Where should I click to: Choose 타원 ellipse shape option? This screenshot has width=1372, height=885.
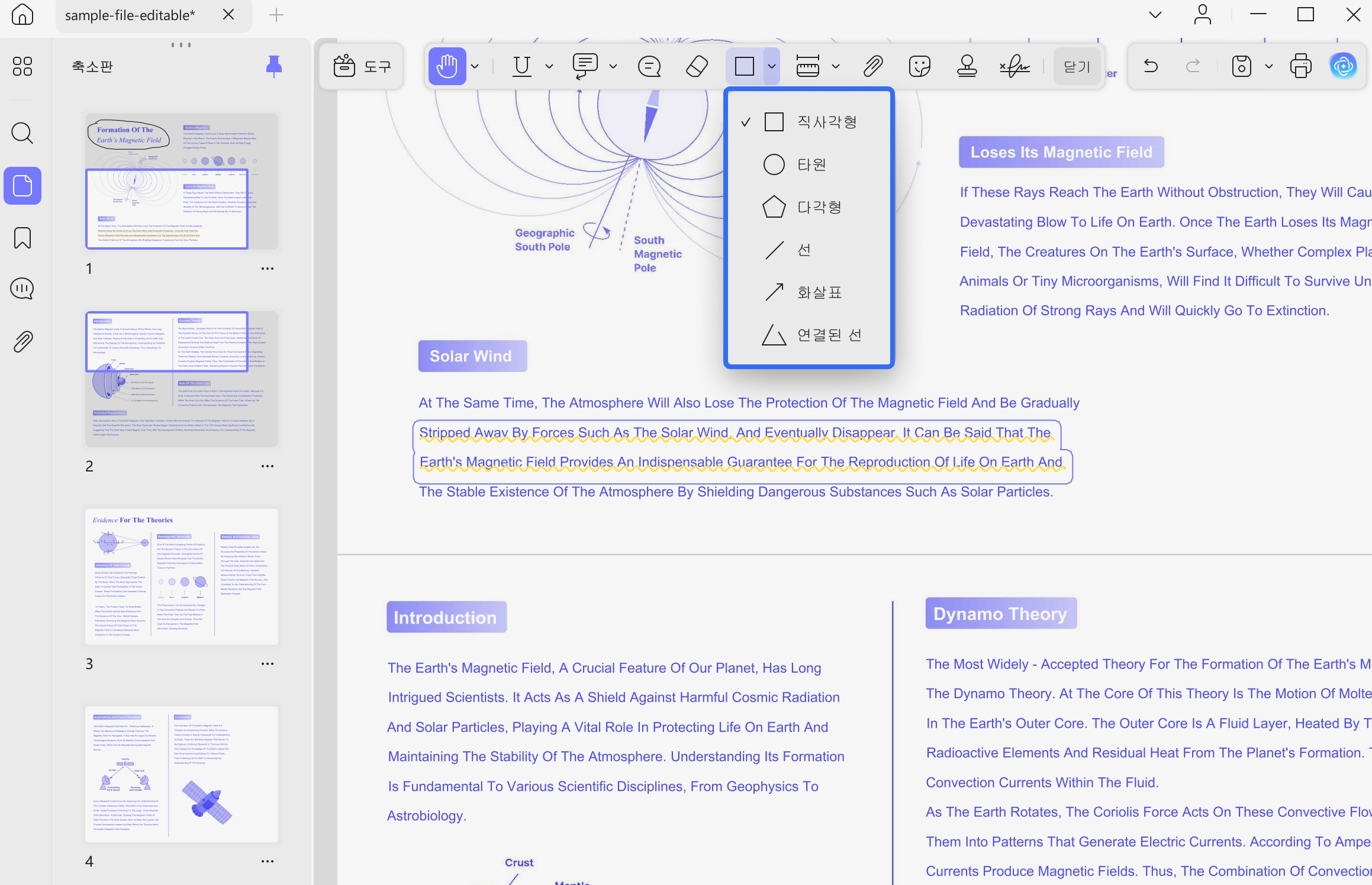809,164
